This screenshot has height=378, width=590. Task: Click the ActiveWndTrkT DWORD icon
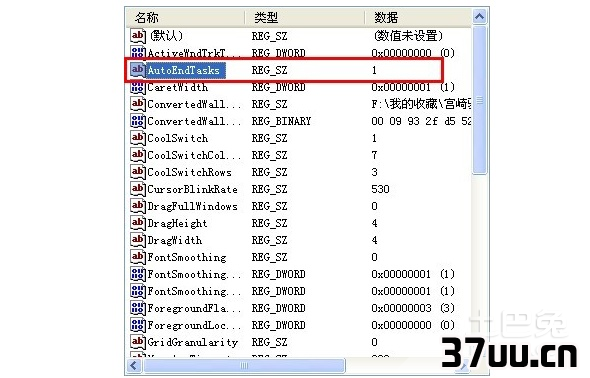[x=137, y=53]
